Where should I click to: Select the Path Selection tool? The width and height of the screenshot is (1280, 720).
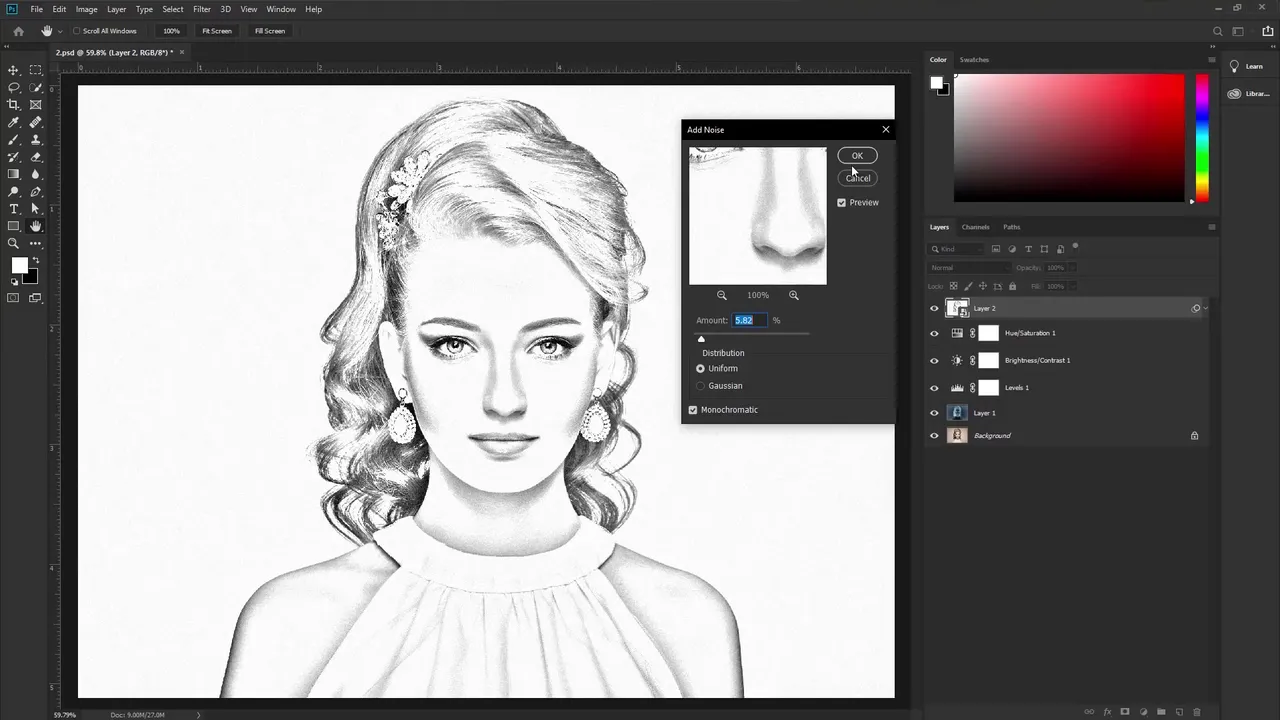click(36, 209)
